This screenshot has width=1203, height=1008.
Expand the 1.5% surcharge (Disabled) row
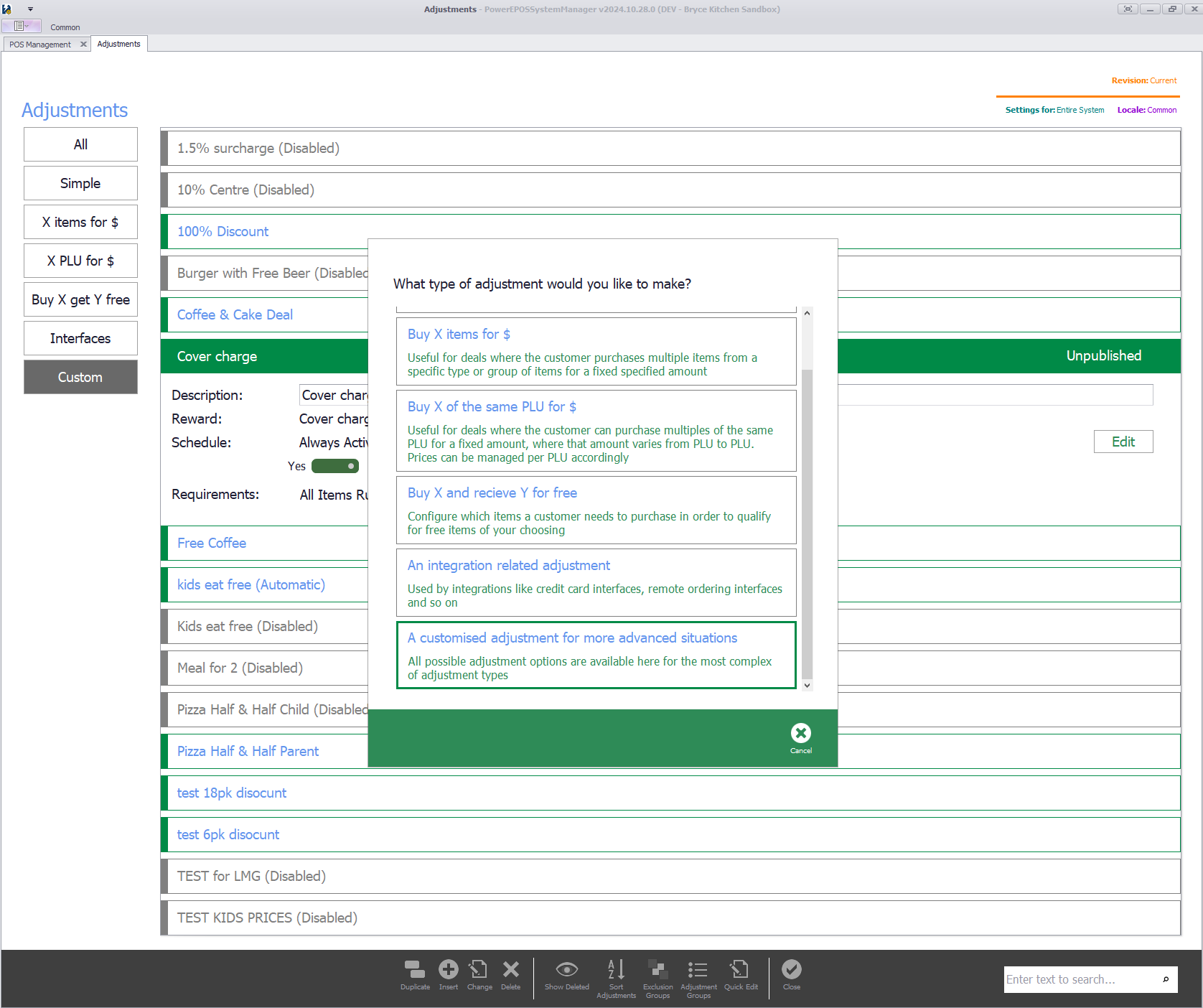pyautogui.click(x=670, y=148)
